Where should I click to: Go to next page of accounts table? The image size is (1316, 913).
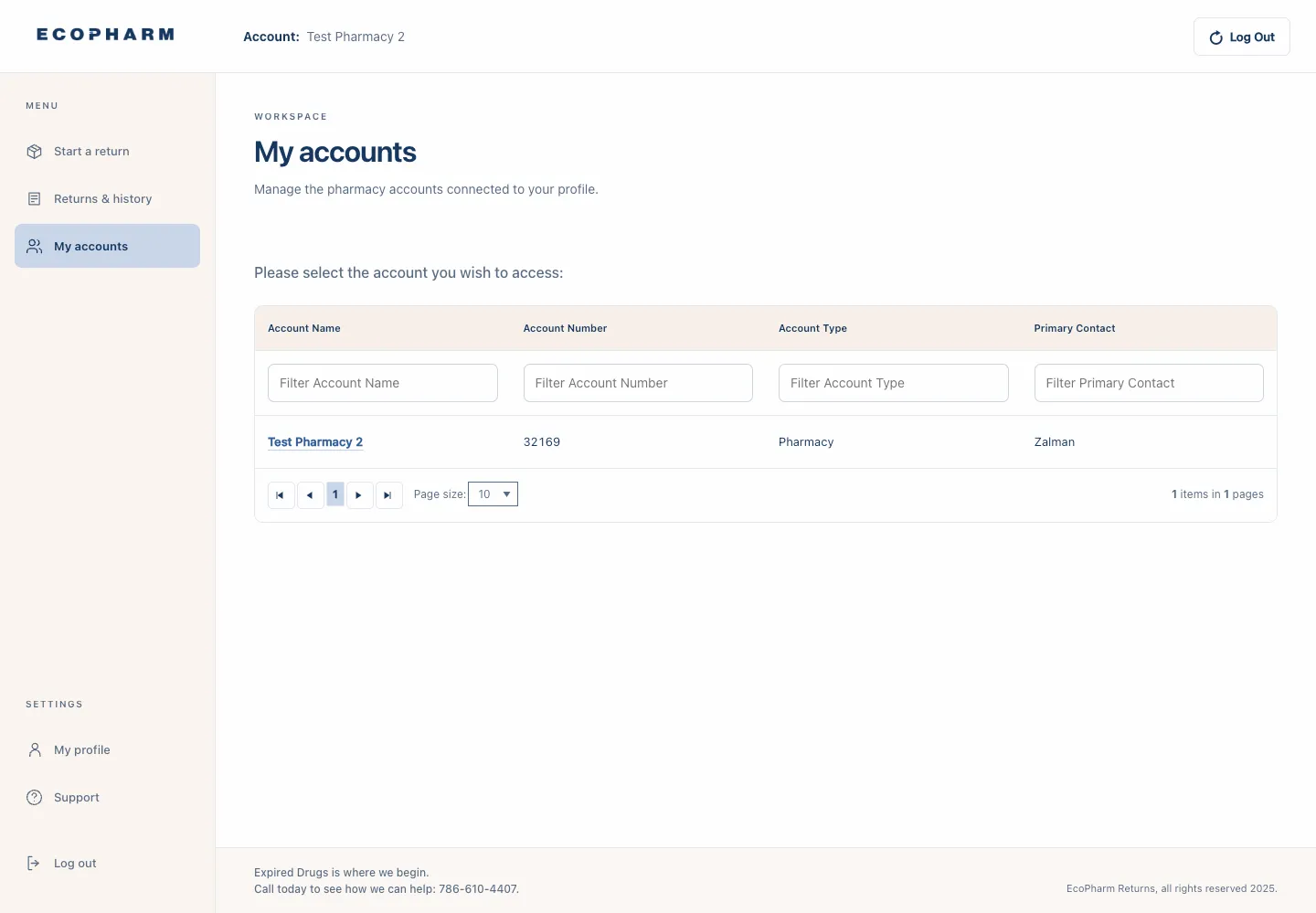pos(359,495)
